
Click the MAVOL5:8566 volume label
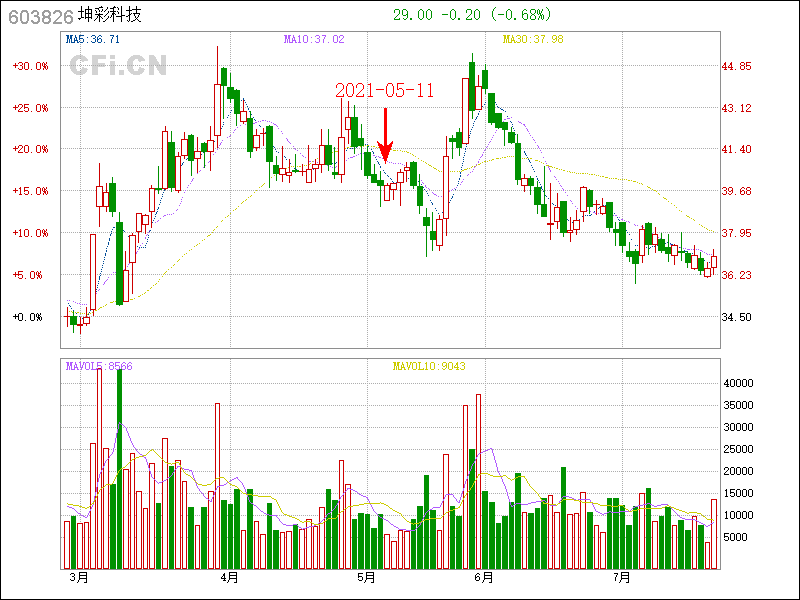point(99,366)
